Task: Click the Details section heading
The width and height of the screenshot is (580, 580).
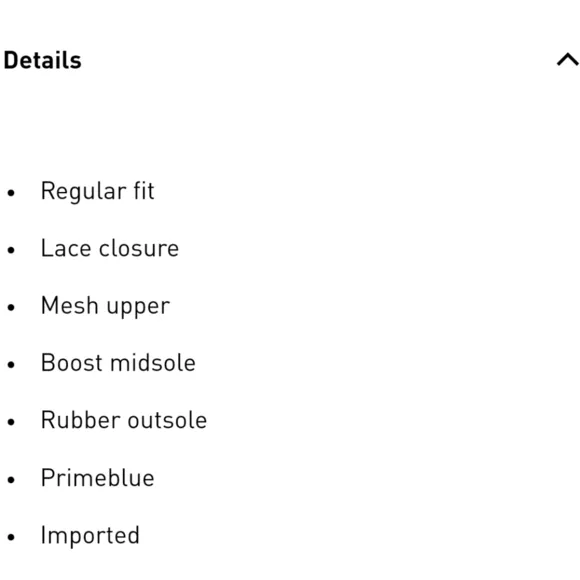Action: pyautogui.click(x=43, y=60)
